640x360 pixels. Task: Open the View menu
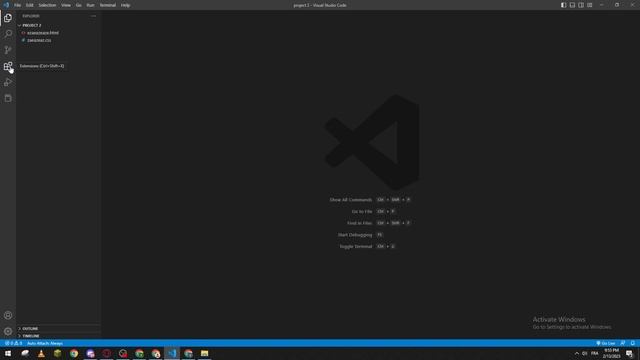click(x=66, y=5)
